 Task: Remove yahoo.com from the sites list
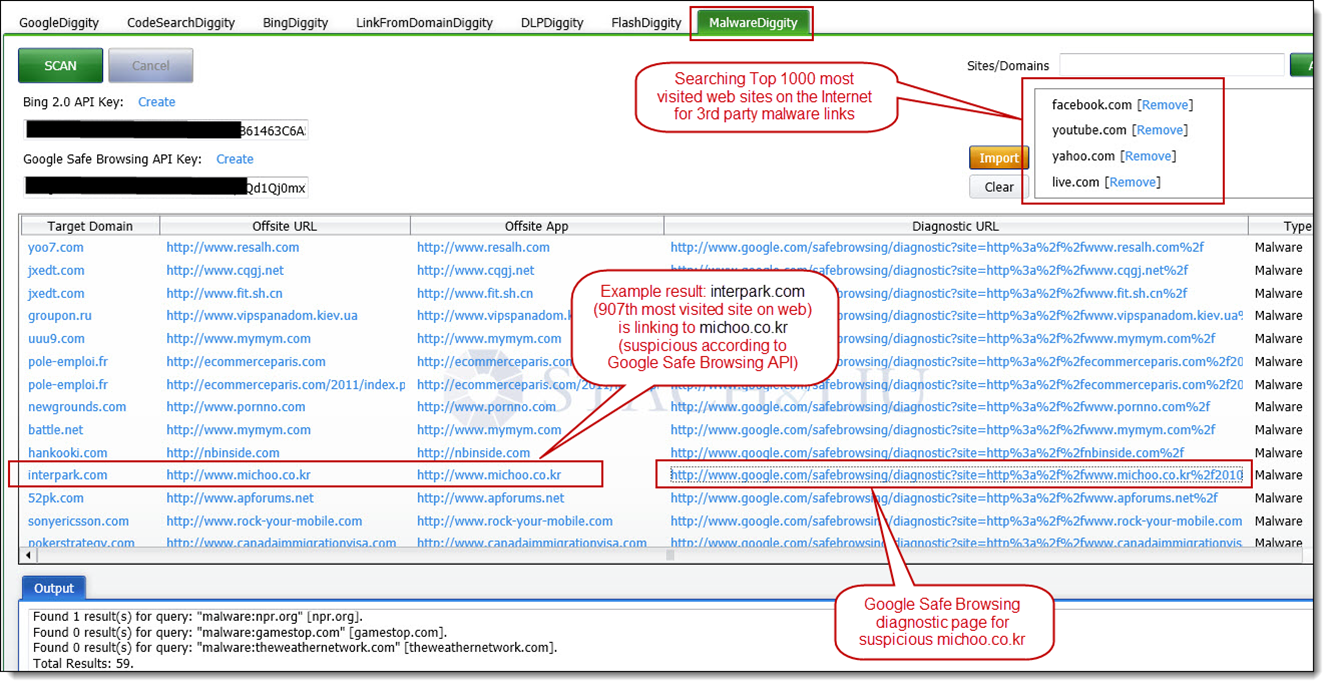(1148, 156)
